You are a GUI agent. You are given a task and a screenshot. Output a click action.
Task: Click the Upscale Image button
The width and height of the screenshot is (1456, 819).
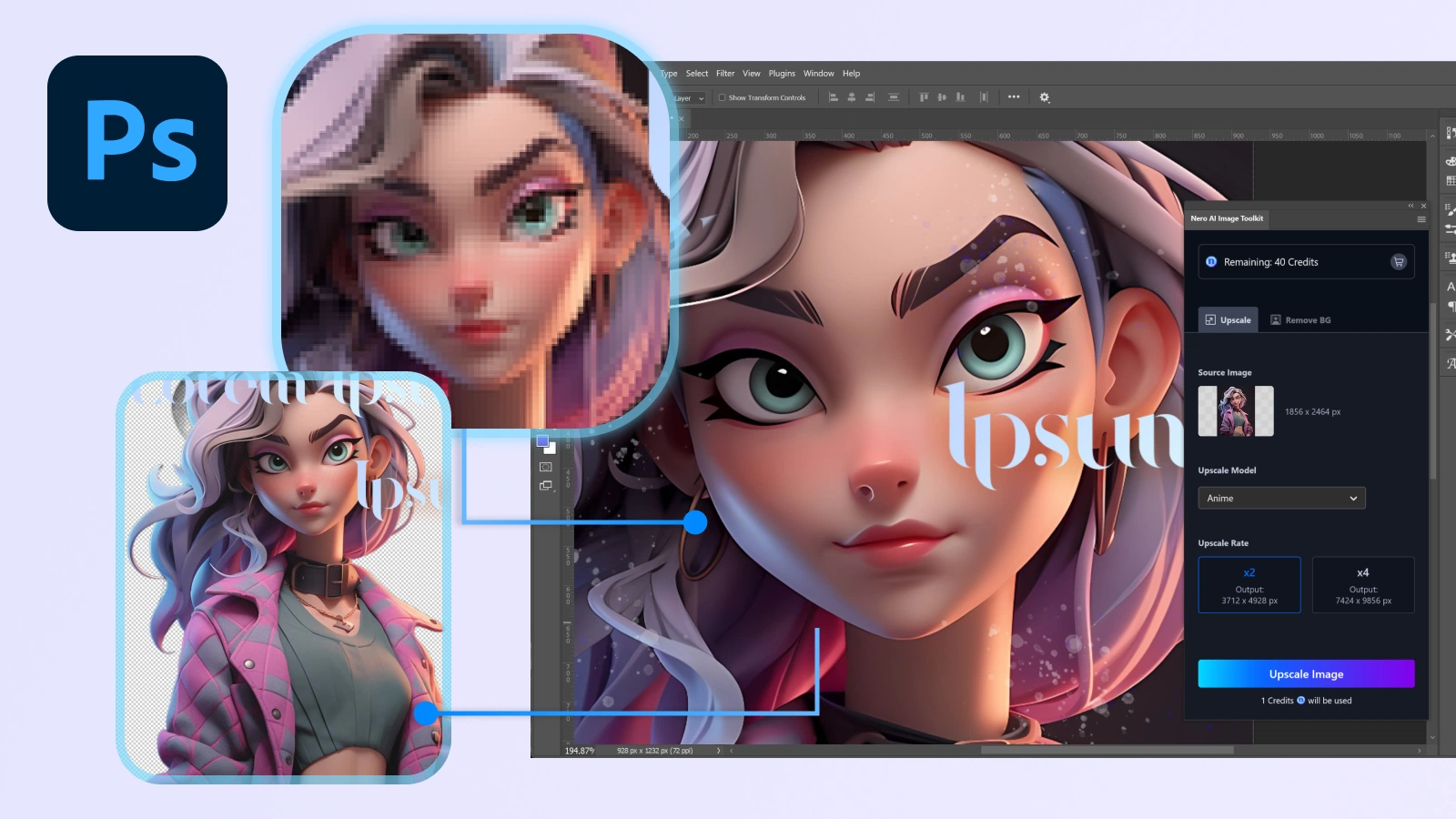coord(1306,673)
